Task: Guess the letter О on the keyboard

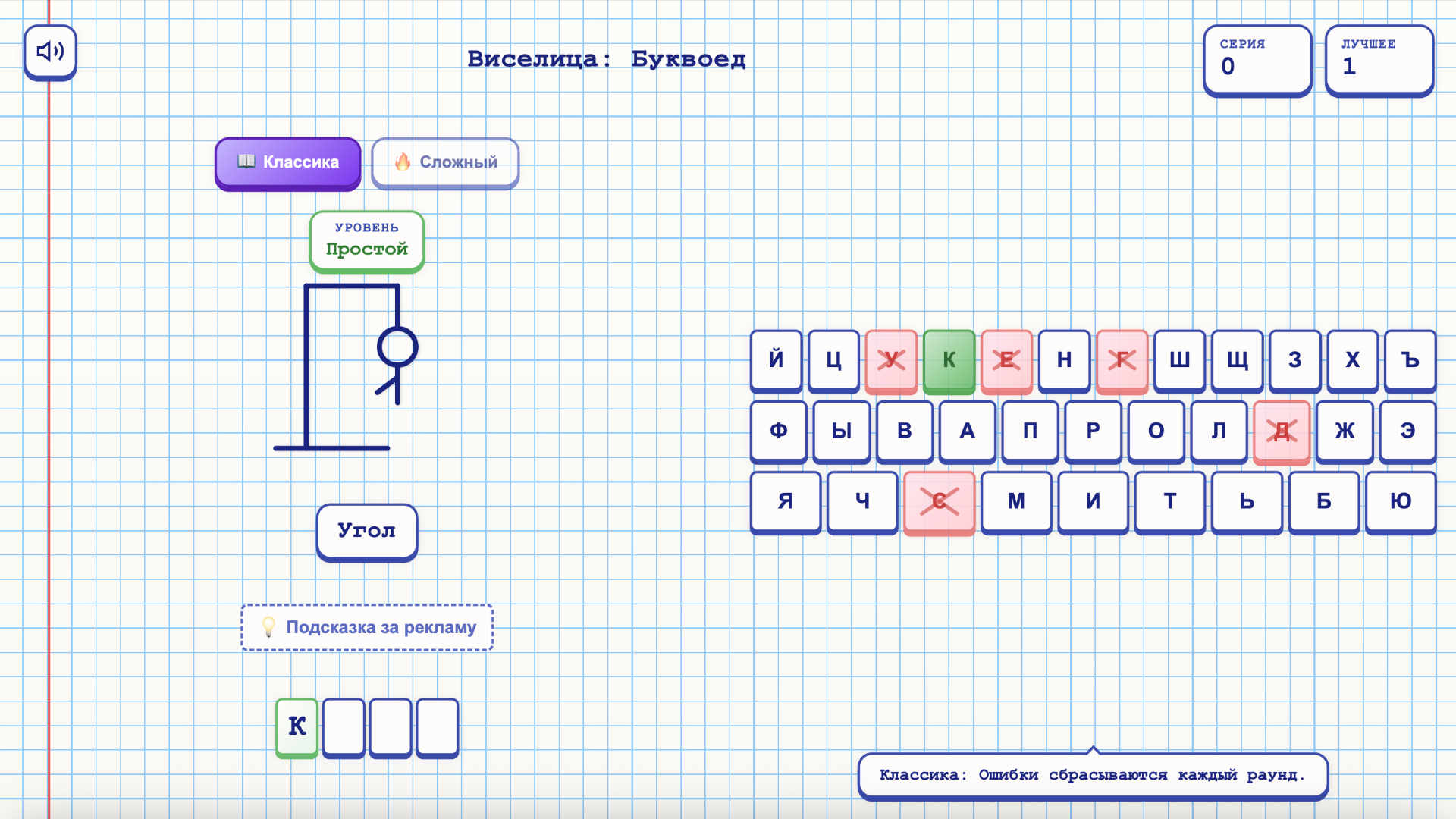Action: [1156, 431]
